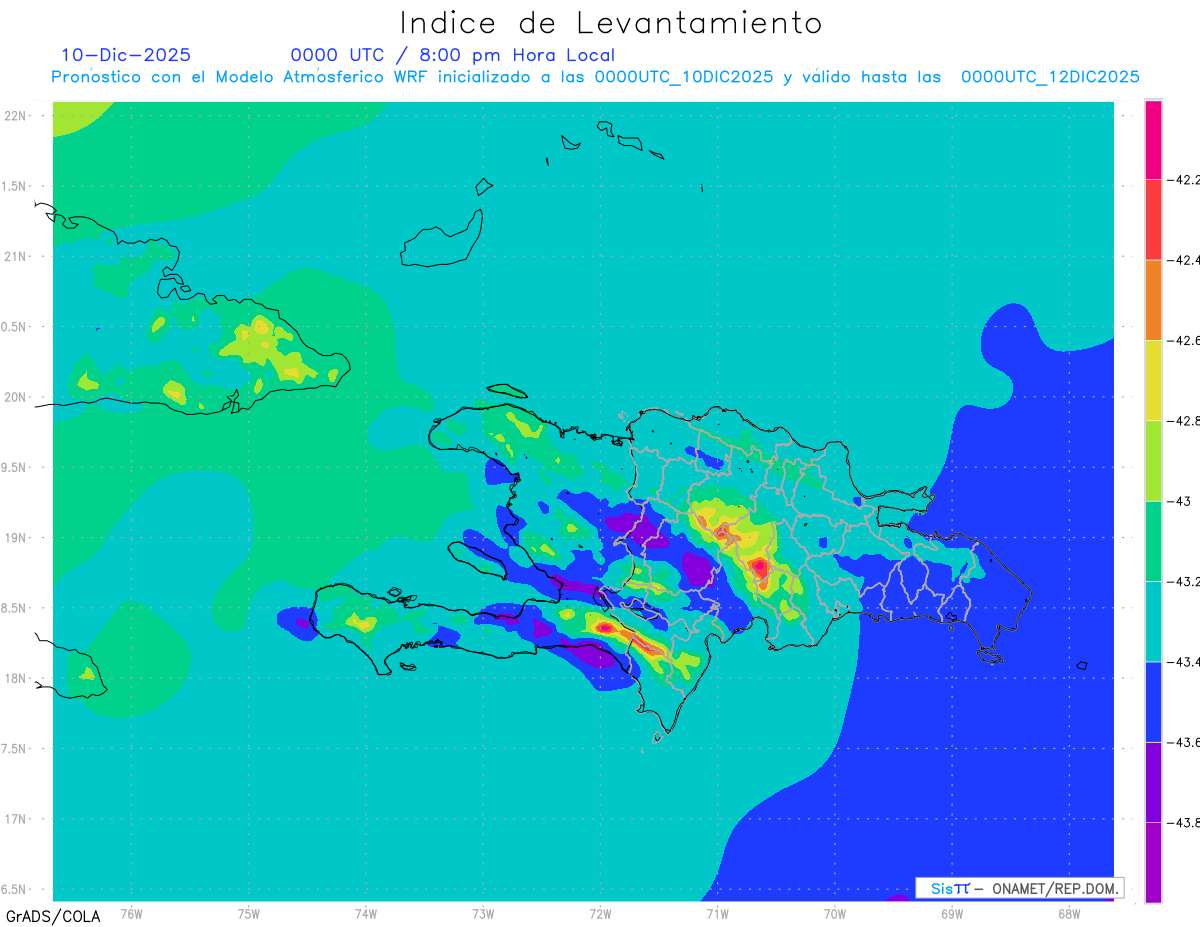The image size is (1200, 927).
Task: Click the "71W" longitude label
Action: (717, 913)
